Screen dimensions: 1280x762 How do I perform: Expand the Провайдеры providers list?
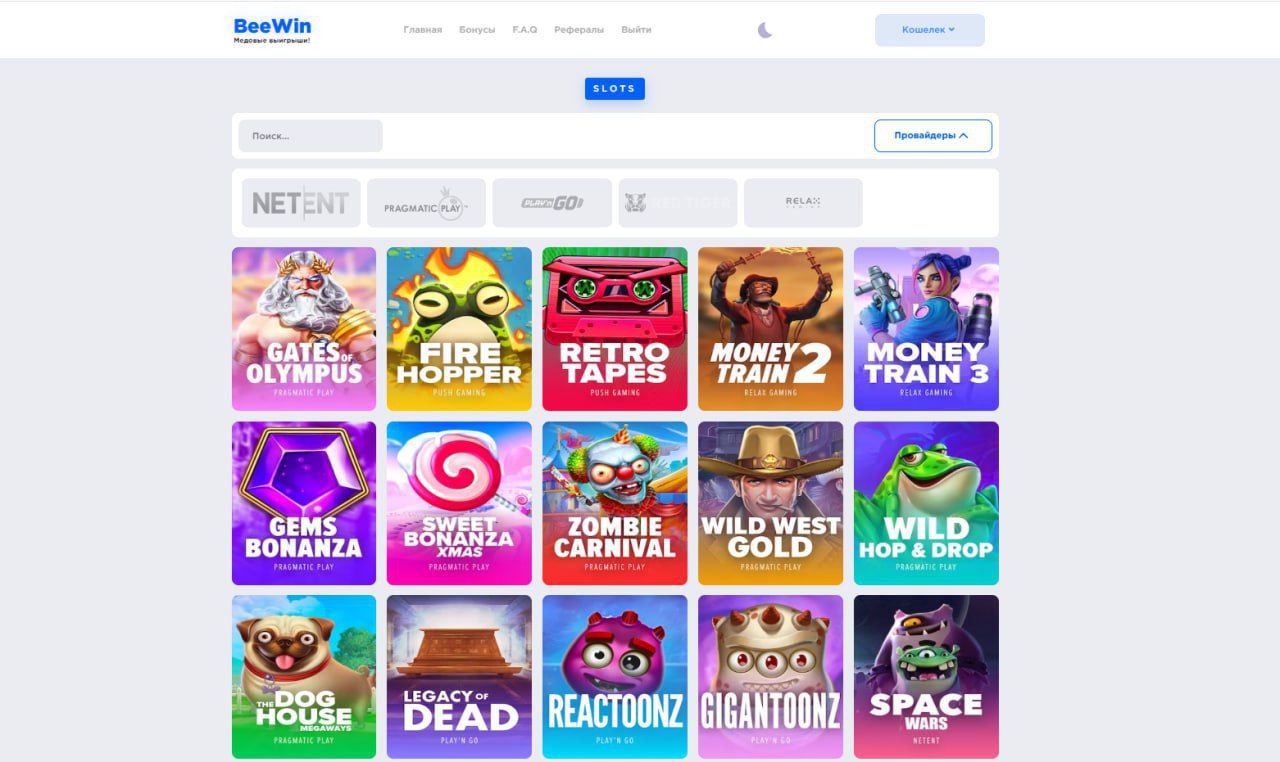point(933,136)
